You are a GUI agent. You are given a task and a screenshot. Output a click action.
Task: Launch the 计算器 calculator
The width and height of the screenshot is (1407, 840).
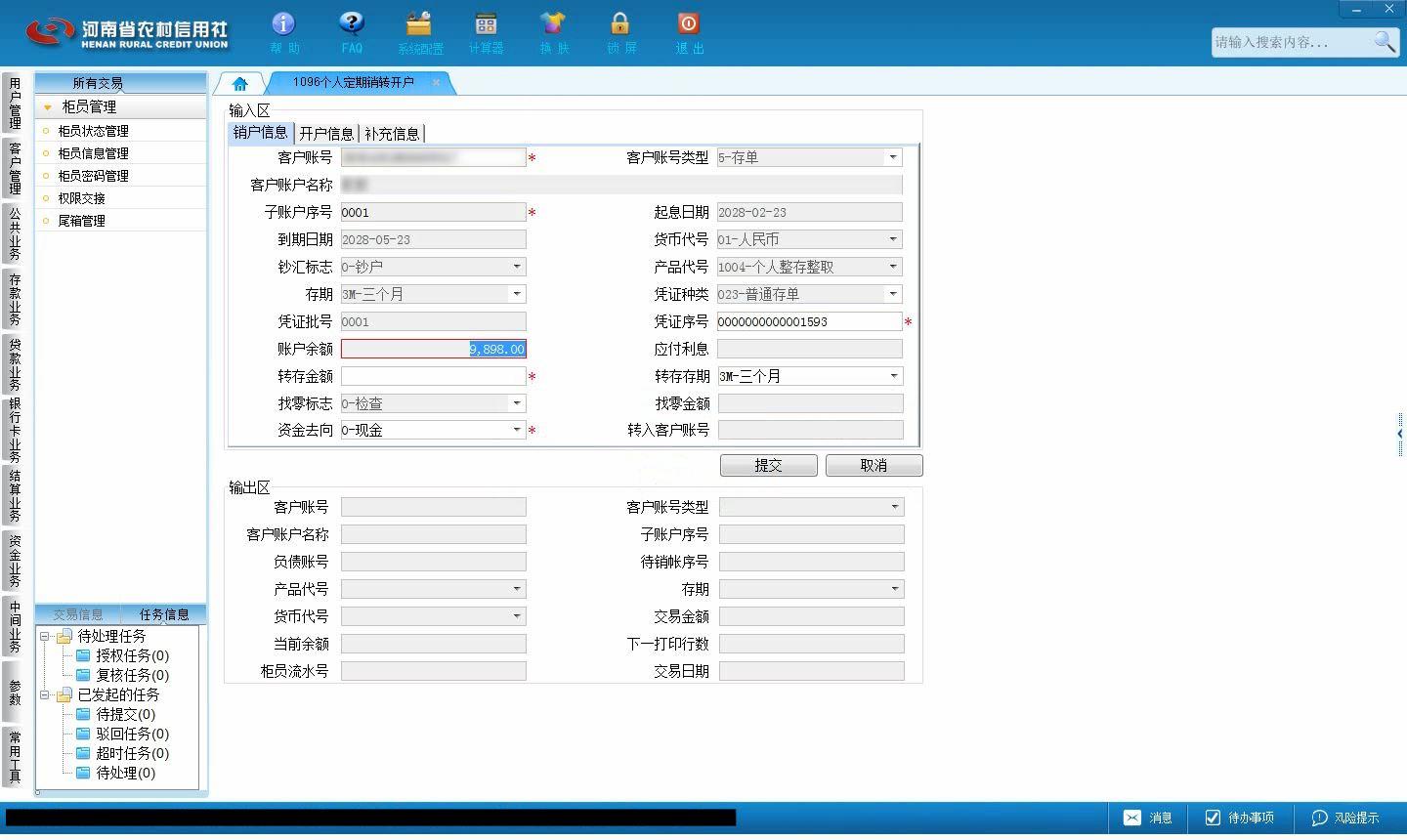point(486,23)
